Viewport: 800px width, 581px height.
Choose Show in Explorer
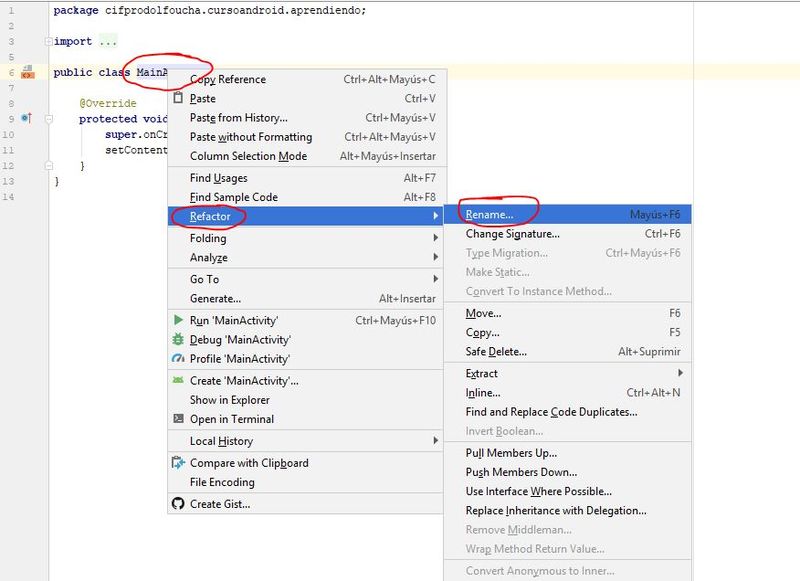tap(306, 400)
